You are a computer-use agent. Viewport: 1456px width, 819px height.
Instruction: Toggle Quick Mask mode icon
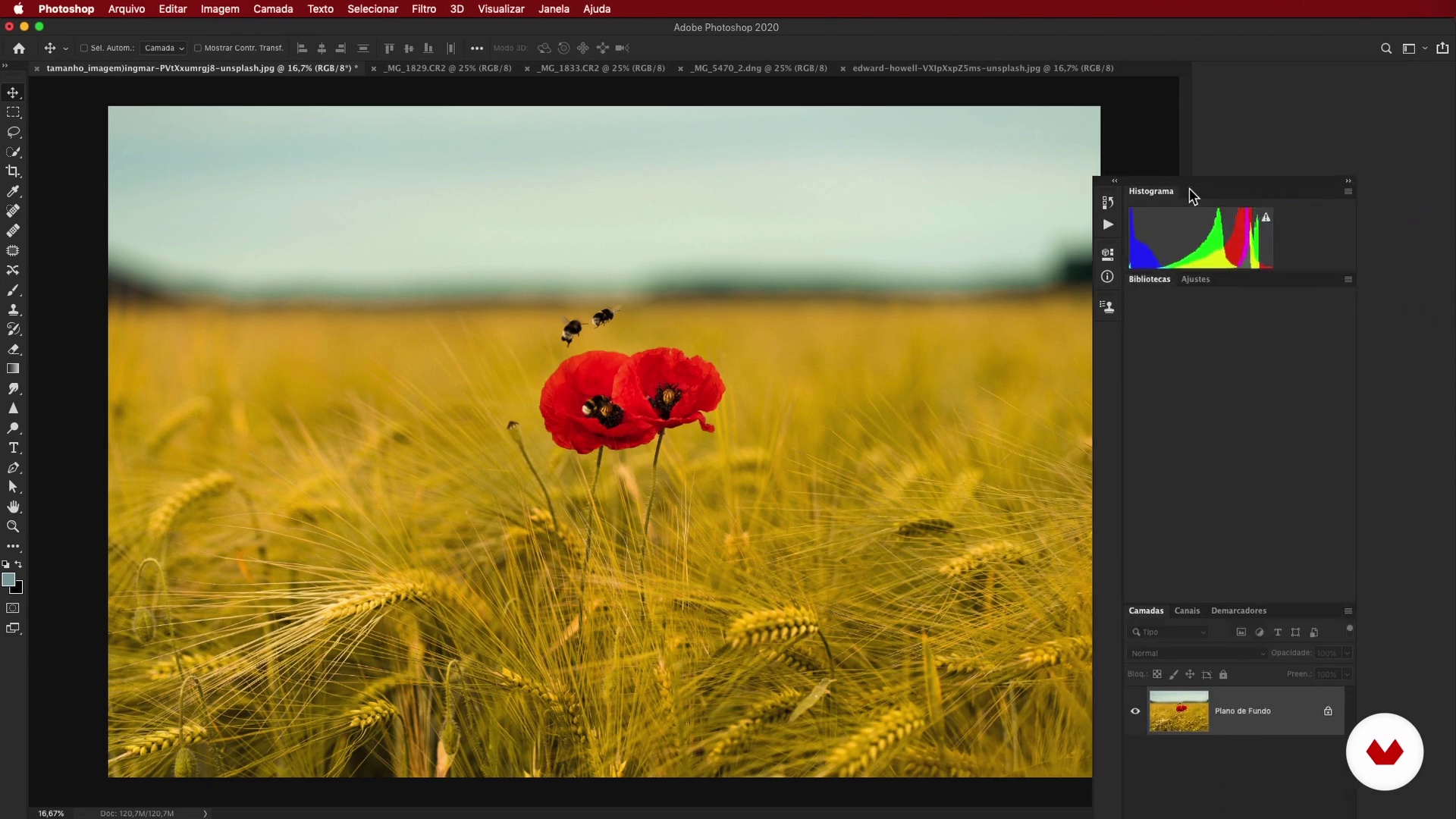click(13, 608)
